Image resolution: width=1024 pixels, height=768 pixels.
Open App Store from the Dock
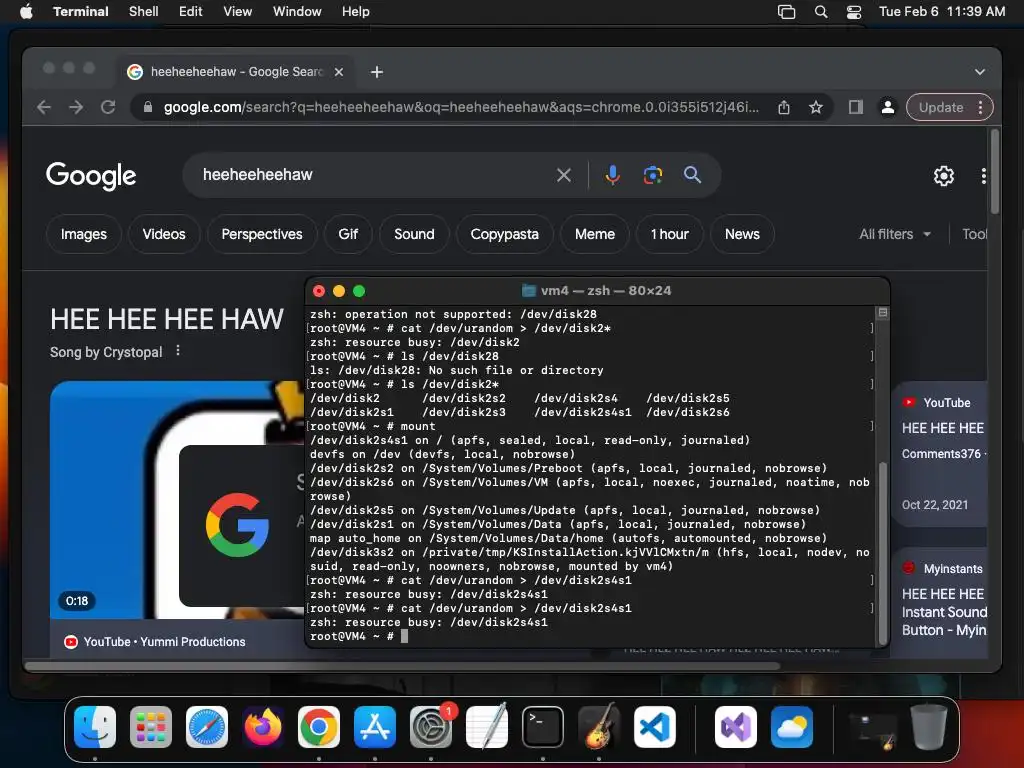coord(375,727)
